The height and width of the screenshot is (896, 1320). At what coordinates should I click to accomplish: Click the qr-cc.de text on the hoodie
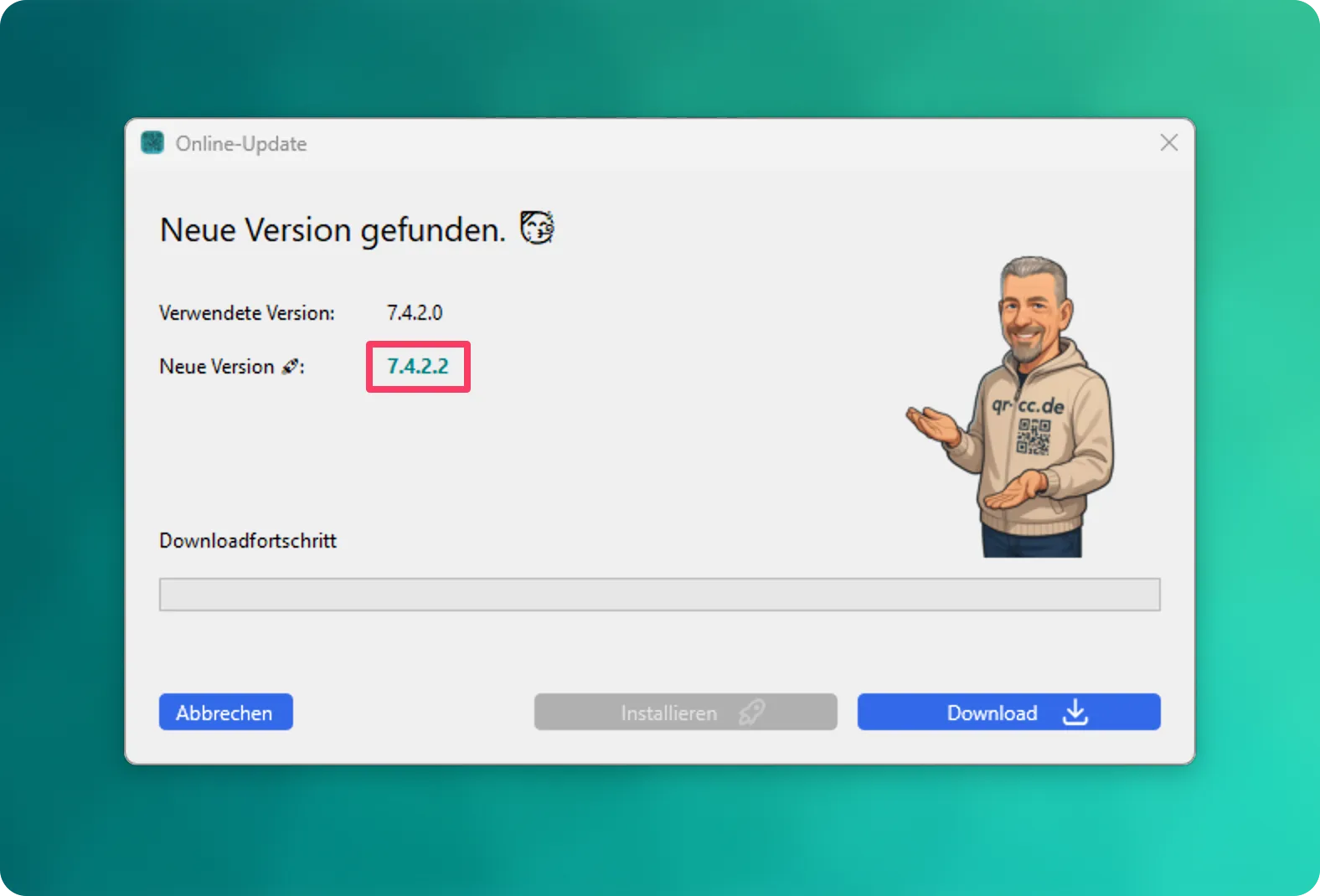pyautogui.click(x=1029, y=405)
